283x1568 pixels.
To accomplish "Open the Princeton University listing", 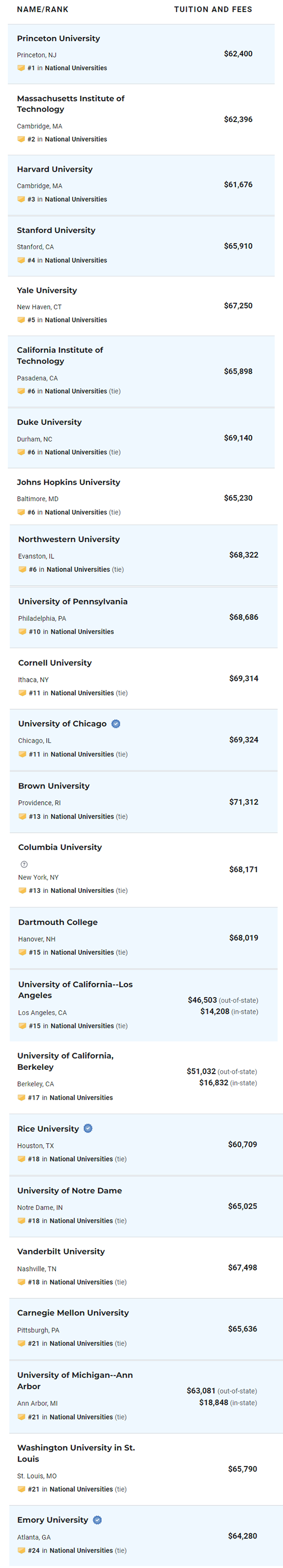I will (x=59, y=39).
